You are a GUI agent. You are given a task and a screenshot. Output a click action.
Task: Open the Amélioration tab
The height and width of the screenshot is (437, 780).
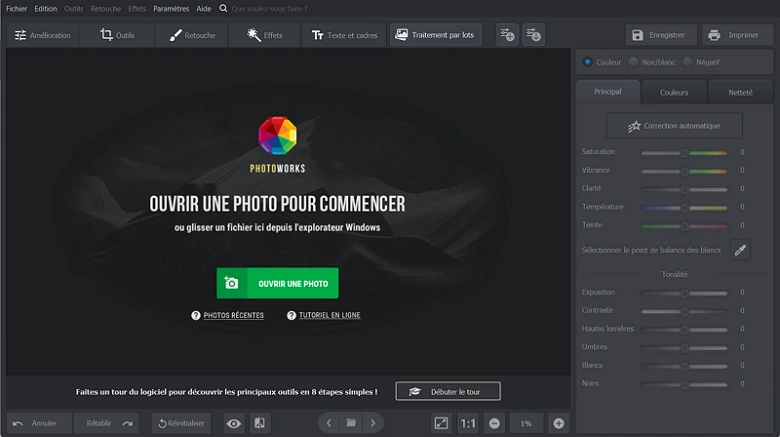(43, 35)
